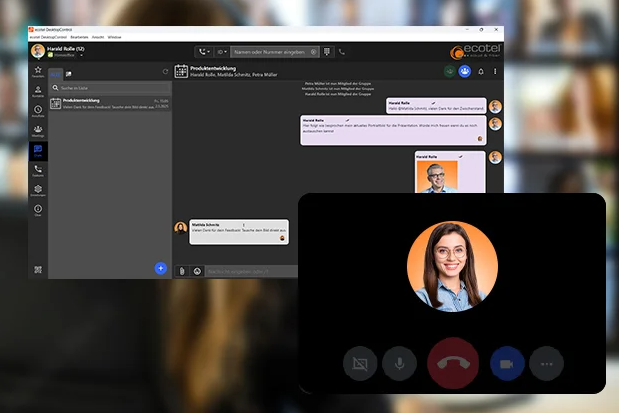The width and height of the screenshot is (619, 413).
Task: Open the Anrufliste call history
Action: (x=38, y=111)
